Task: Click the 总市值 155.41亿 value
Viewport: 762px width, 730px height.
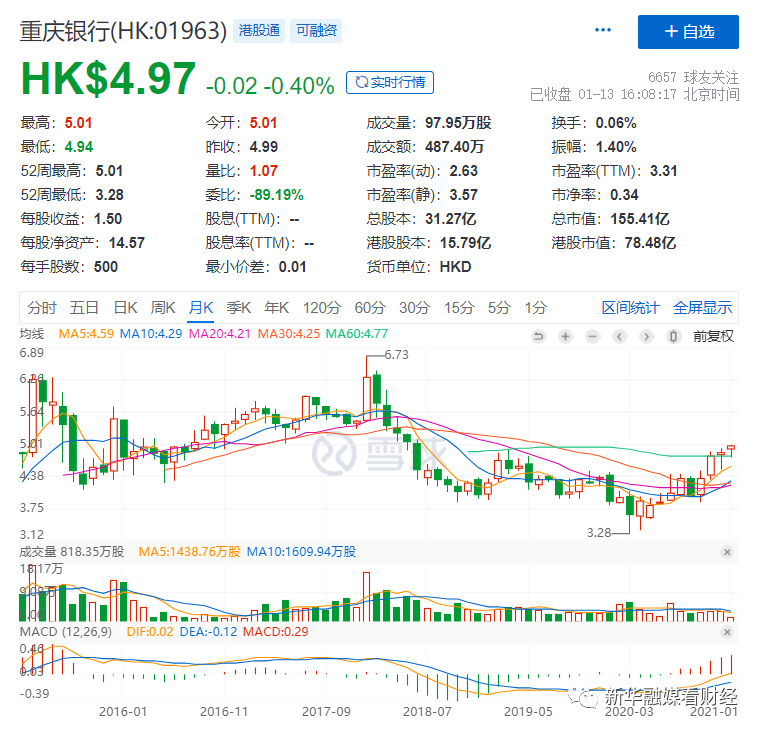Action: coord(640,219)
